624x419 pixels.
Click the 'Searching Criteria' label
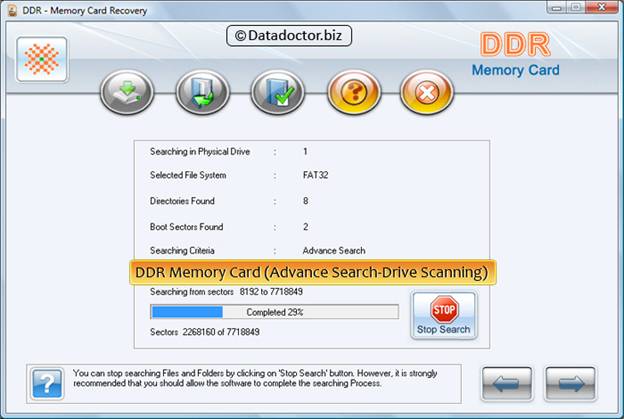182,251
